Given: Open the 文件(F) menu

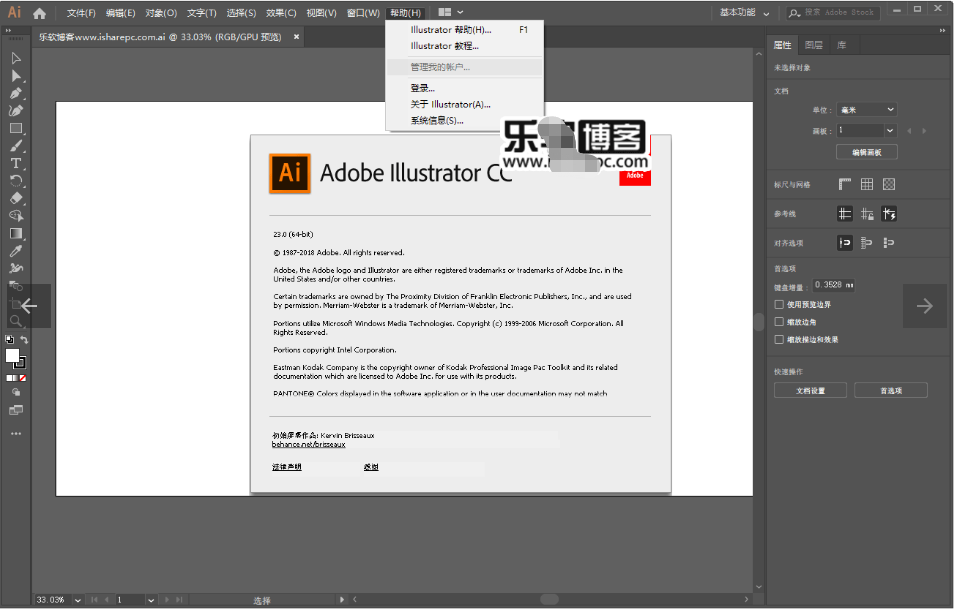Looking at the screenshot, I should [x=81, y=13].
